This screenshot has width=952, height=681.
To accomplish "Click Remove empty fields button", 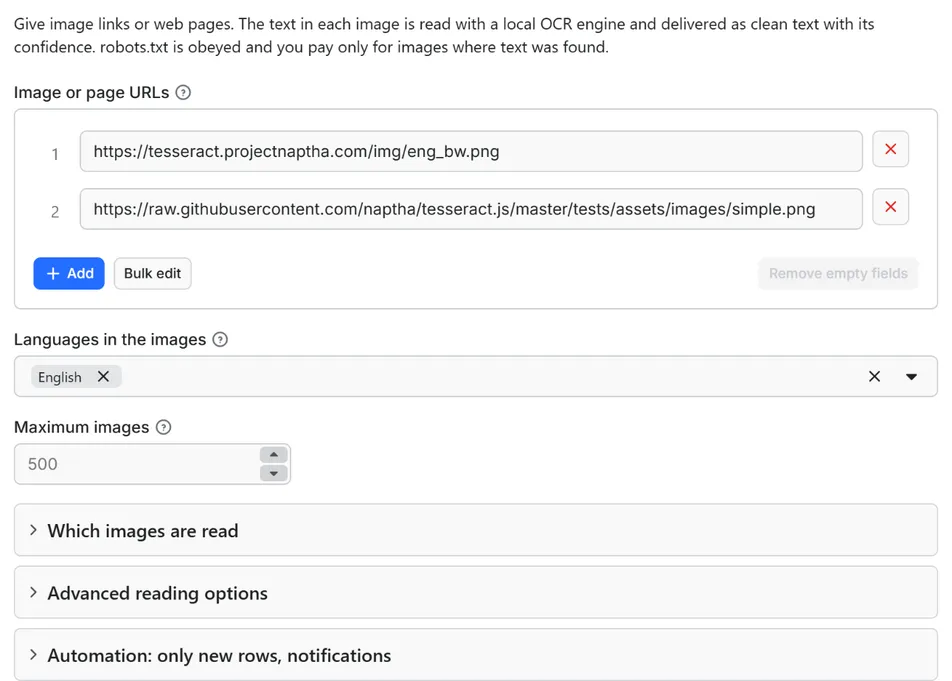I will pyautogui.click(x=838, y=273).
